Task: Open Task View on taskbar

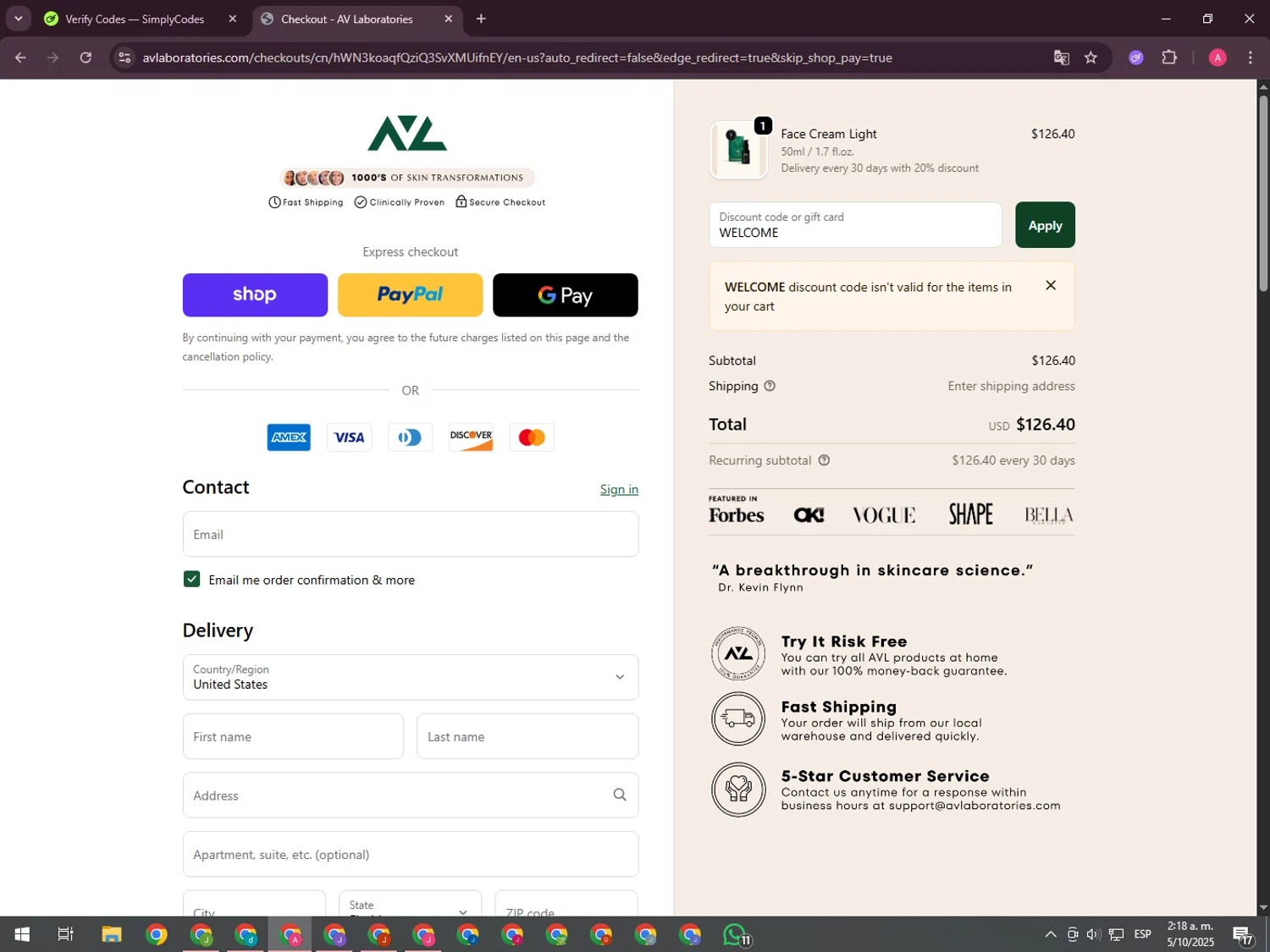Action: tap(65, 934)
